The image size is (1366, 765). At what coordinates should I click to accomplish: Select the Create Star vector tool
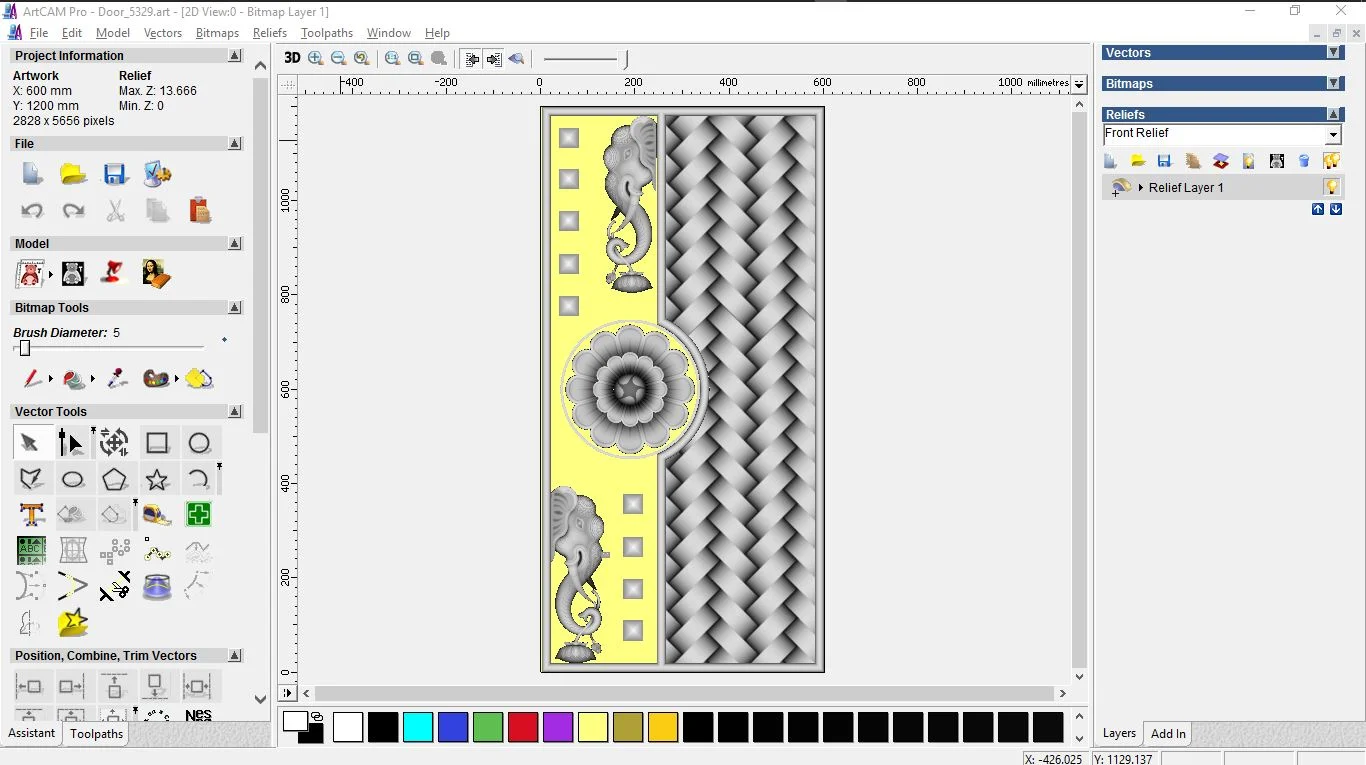(157, 479)
